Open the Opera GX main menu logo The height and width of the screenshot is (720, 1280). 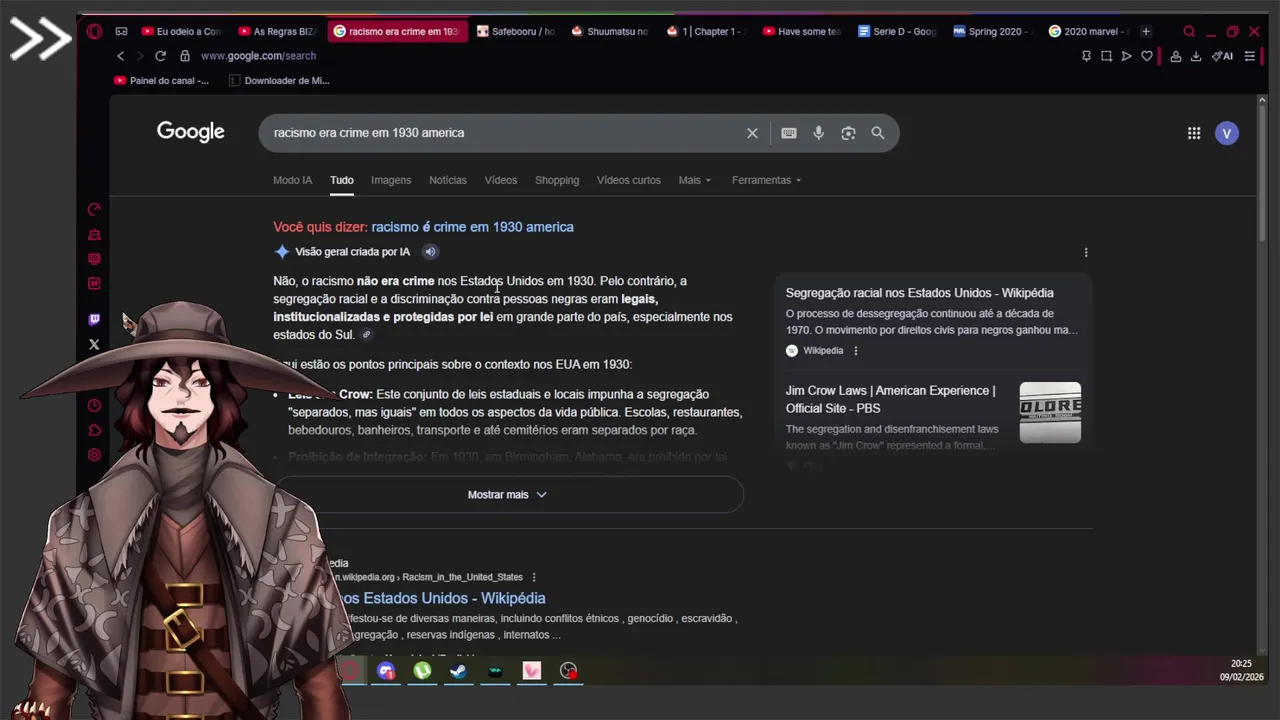point(94,31)
